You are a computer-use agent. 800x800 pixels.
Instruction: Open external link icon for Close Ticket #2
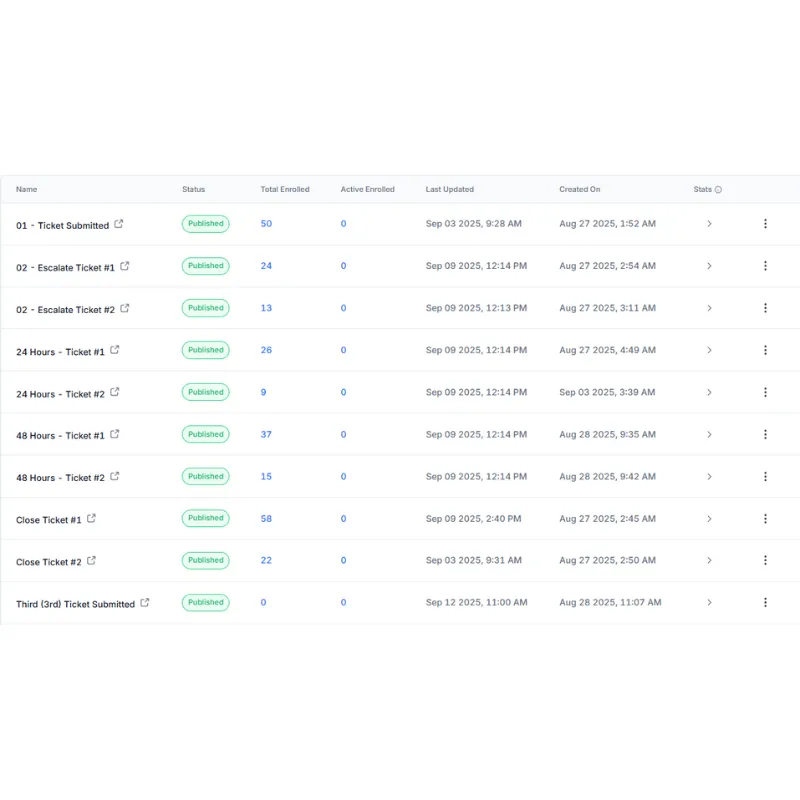point(91,560)
